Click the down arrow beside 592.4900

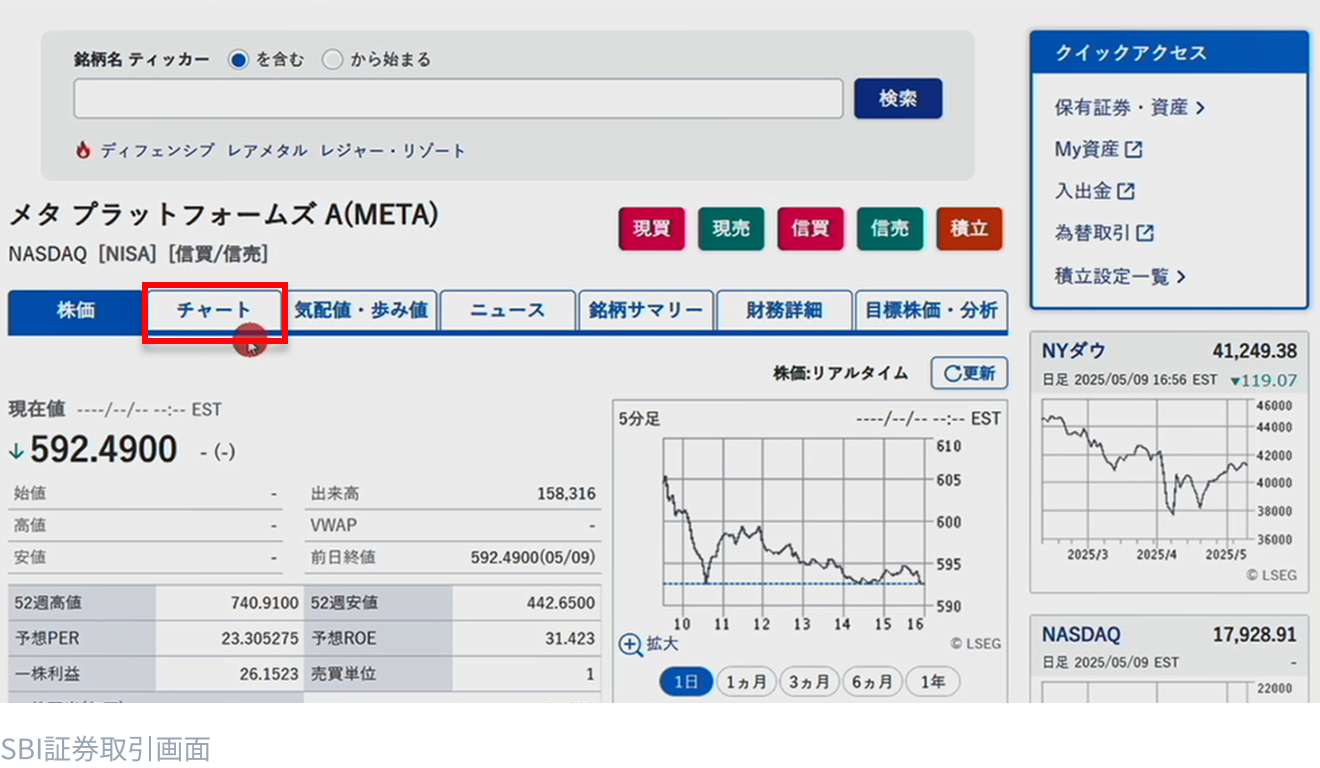point(15,452)
